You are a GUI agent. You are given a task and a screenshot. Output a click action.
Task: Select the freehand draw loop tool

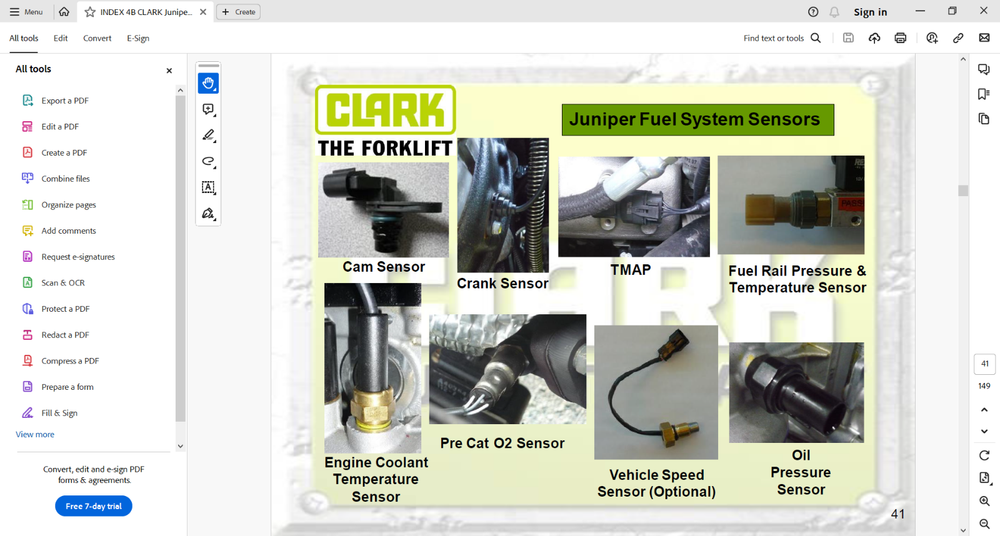[x=208, y=161]
